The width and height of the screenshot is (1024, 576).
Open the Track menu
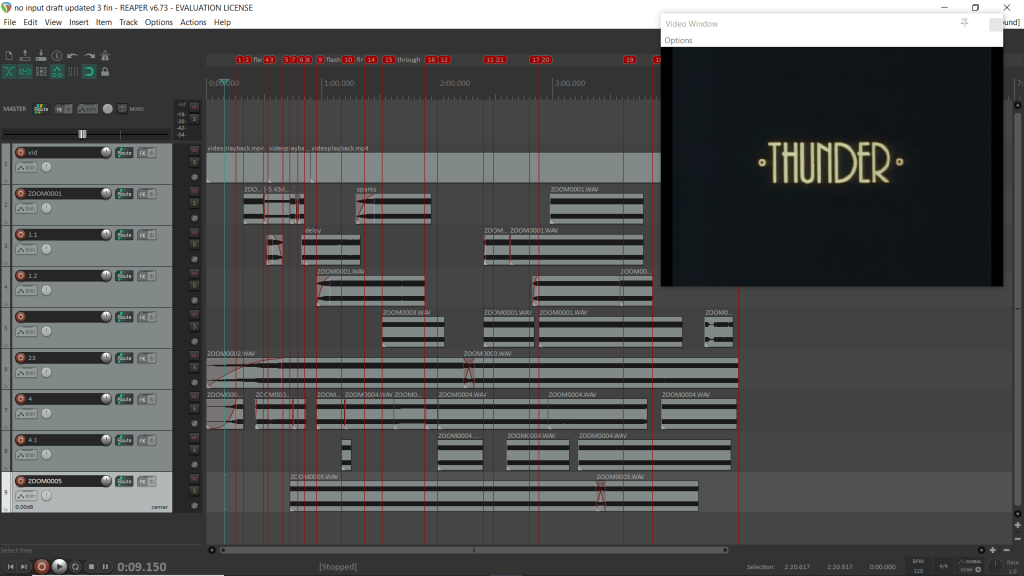coord(128,22)
